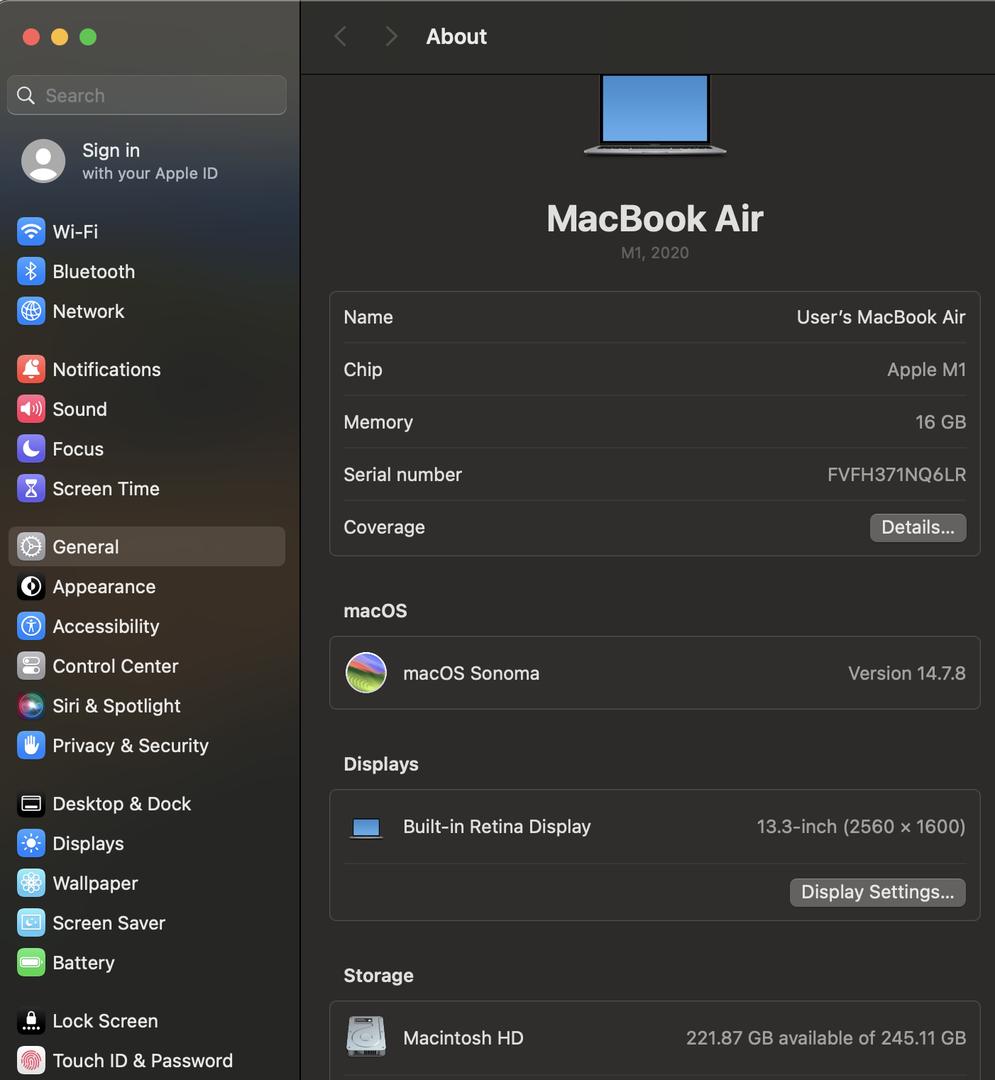The width and height of the screenshot is (995, 1080).
Task: Click the Built-in Retina Display laptop icon
Action: pyautogui.click(x=366, y=828)
